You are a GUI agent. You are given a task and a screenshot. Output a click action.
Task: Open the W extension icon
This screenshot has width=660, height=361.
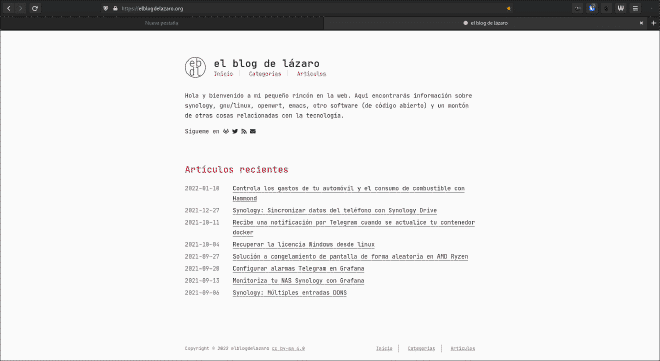(x=620, y=8)
